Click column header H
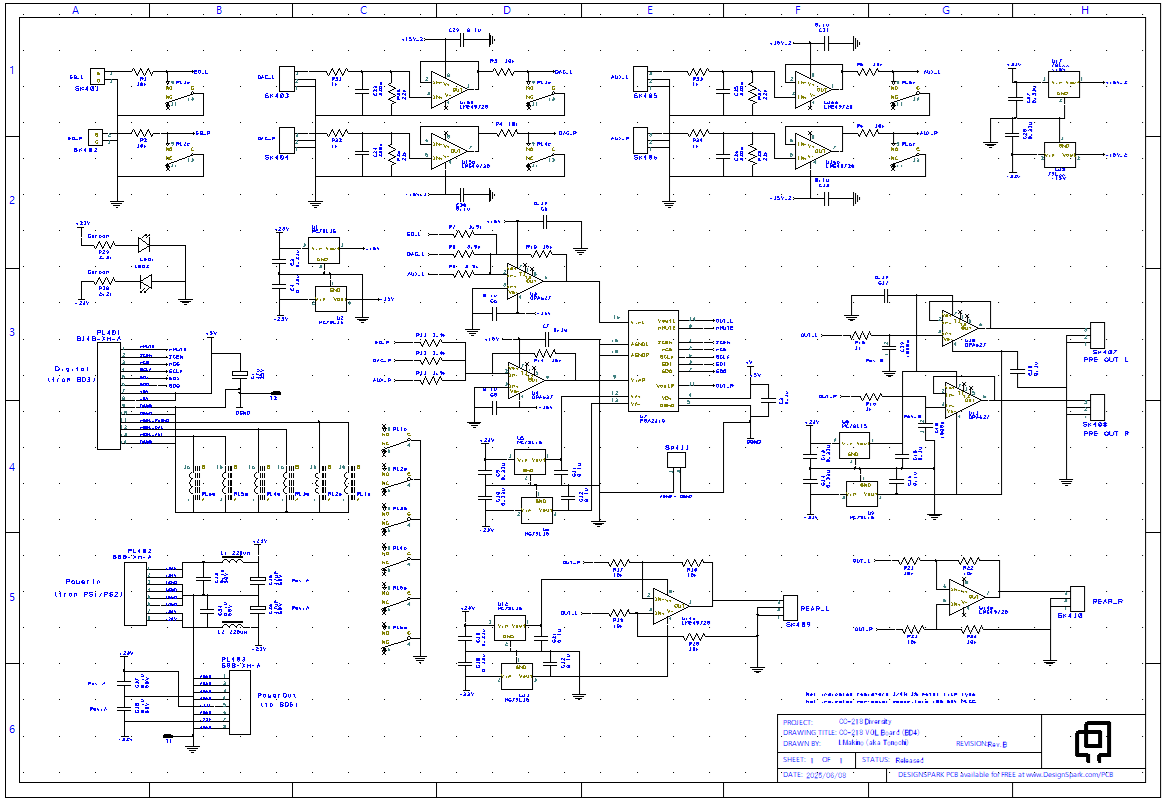This screenshot has width=1165, height=801. point(1085,10)
